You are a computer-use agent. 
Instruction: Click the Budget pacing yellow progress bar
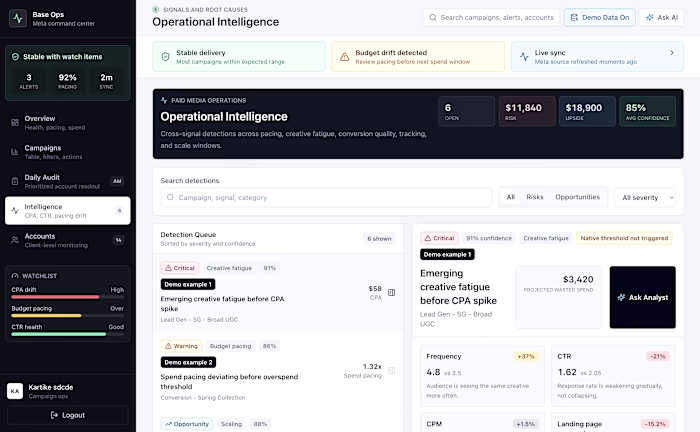tap(46, 316)
